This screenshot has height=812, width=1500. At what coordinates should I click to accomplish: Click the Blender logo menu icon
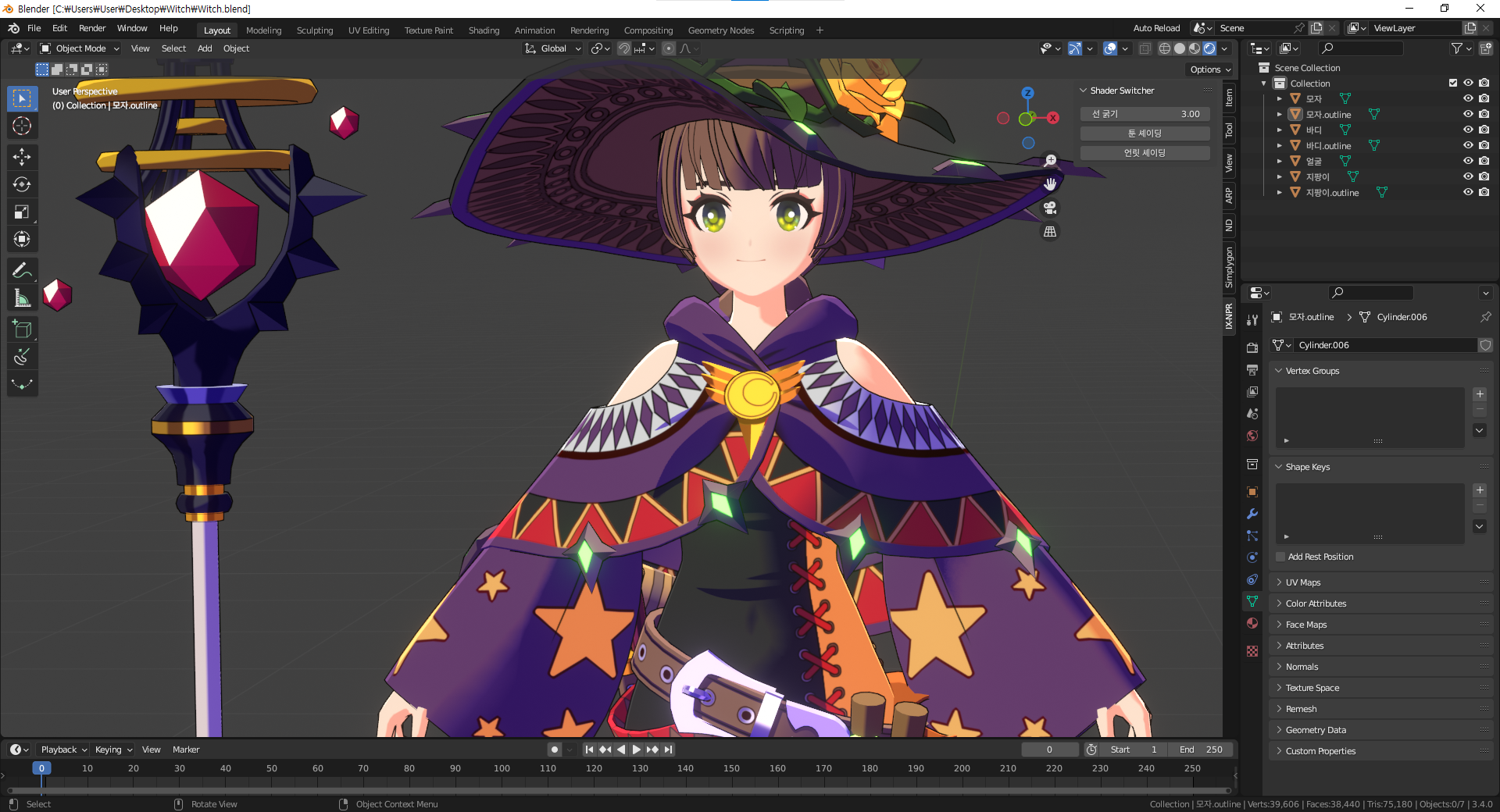(x=13, y=28)
